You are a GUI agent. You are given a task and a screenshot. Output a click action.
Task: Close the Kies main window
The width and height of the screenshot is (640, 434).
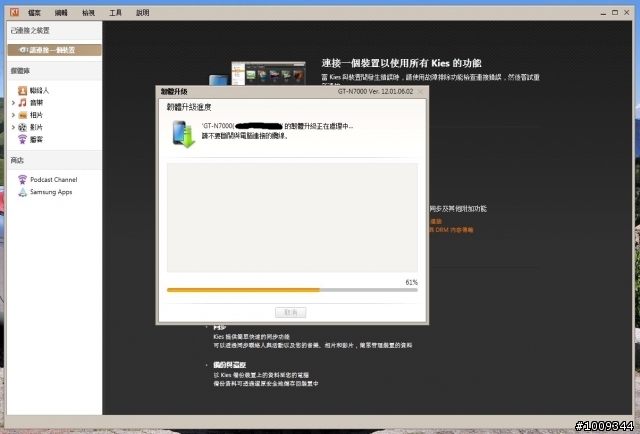click(x=627, y=13)
